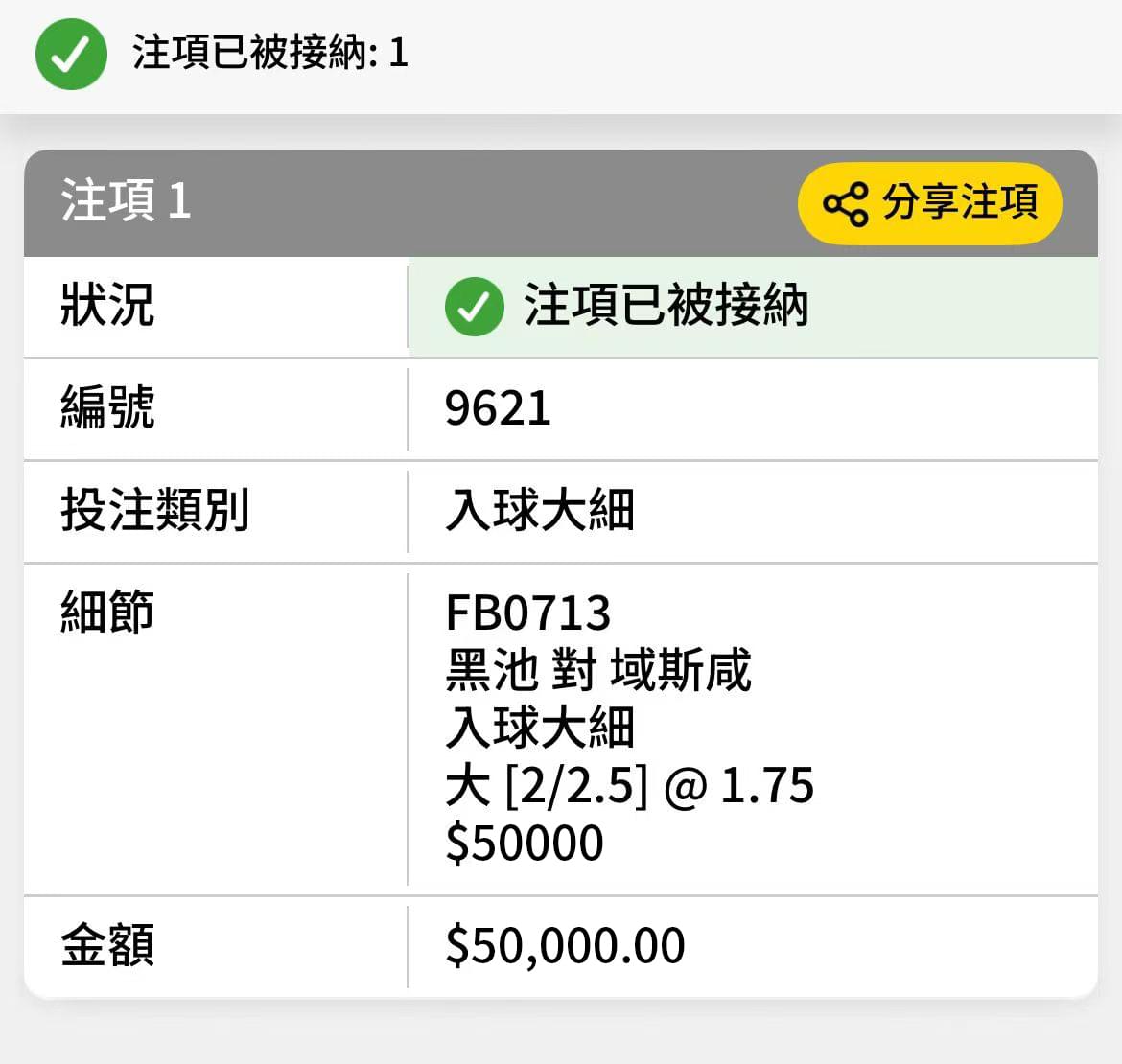Click the share icon in yellow button
This screenshot has height=1064, width=1122.
(846, 204)
